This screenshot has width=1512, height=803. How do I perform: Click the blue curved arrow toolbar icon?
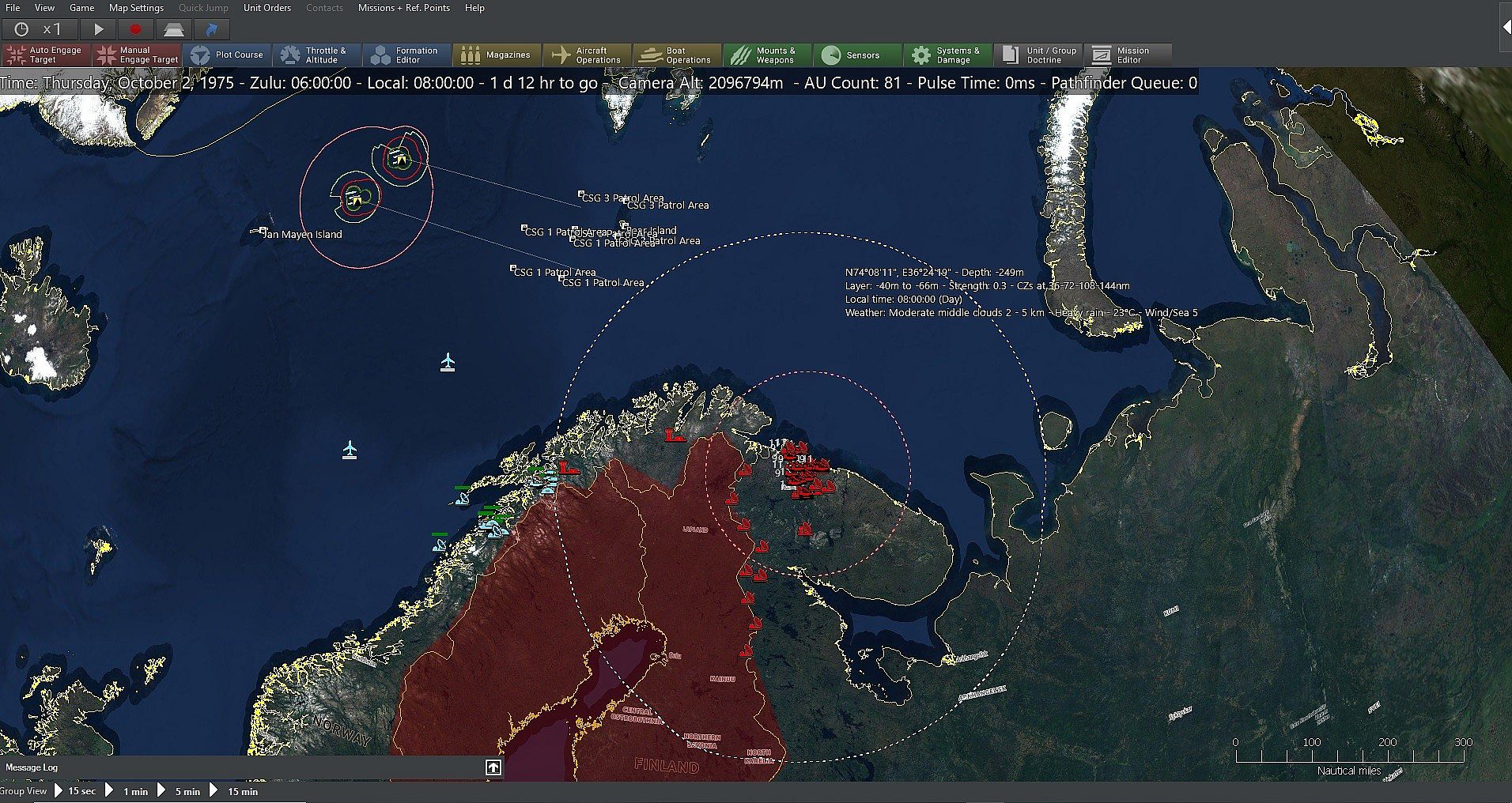click(x=211, y=29)
